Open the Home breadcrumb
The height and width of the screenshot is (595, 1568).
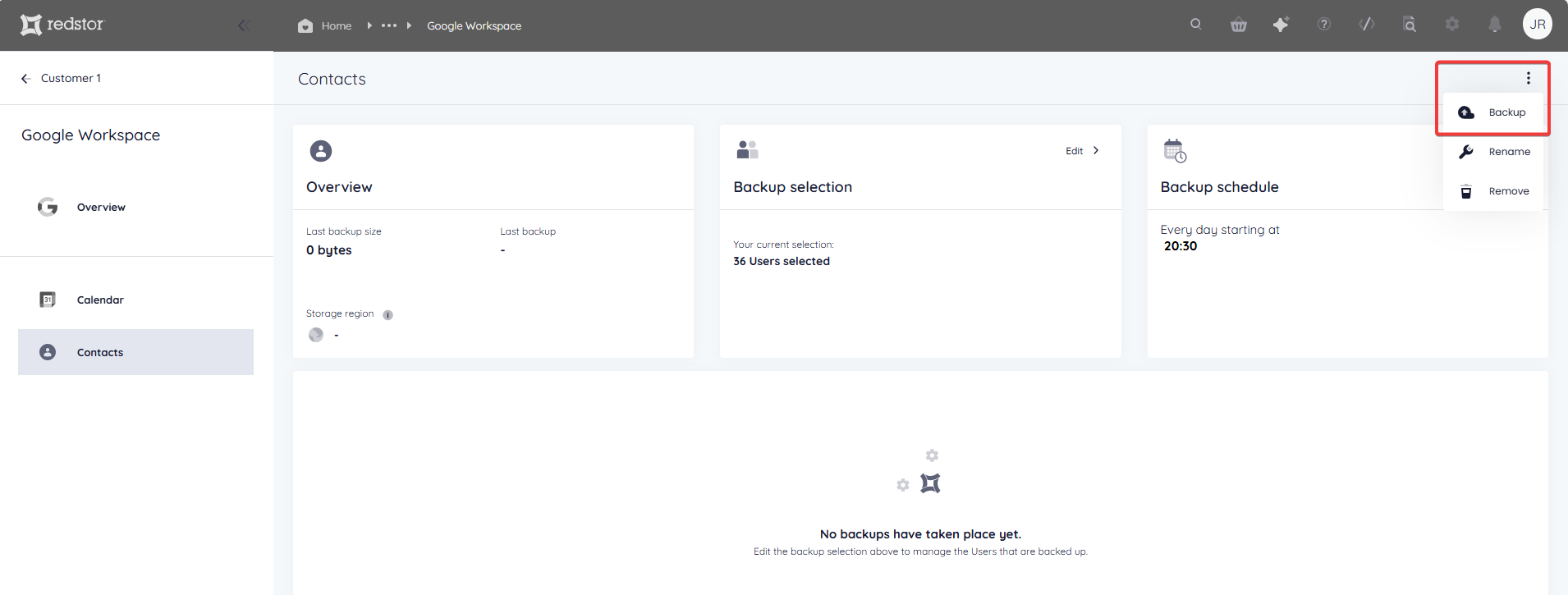pos(324,25)
